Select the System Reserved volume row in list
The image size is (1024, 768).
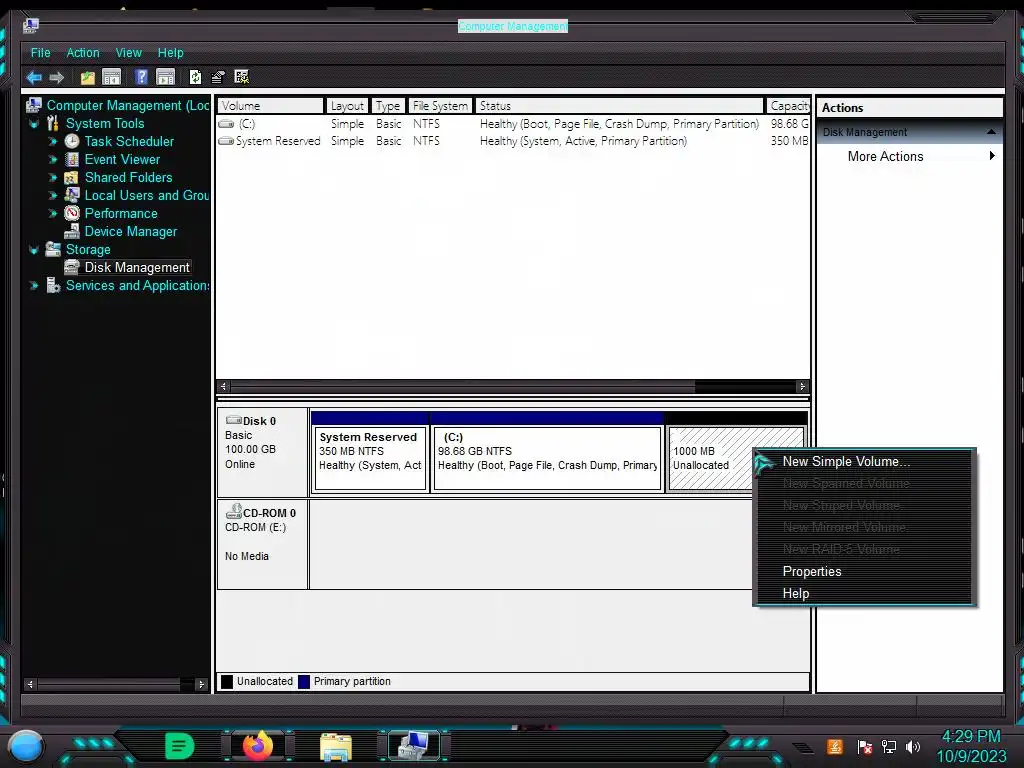pyautogui.click(x=513, y=141)
